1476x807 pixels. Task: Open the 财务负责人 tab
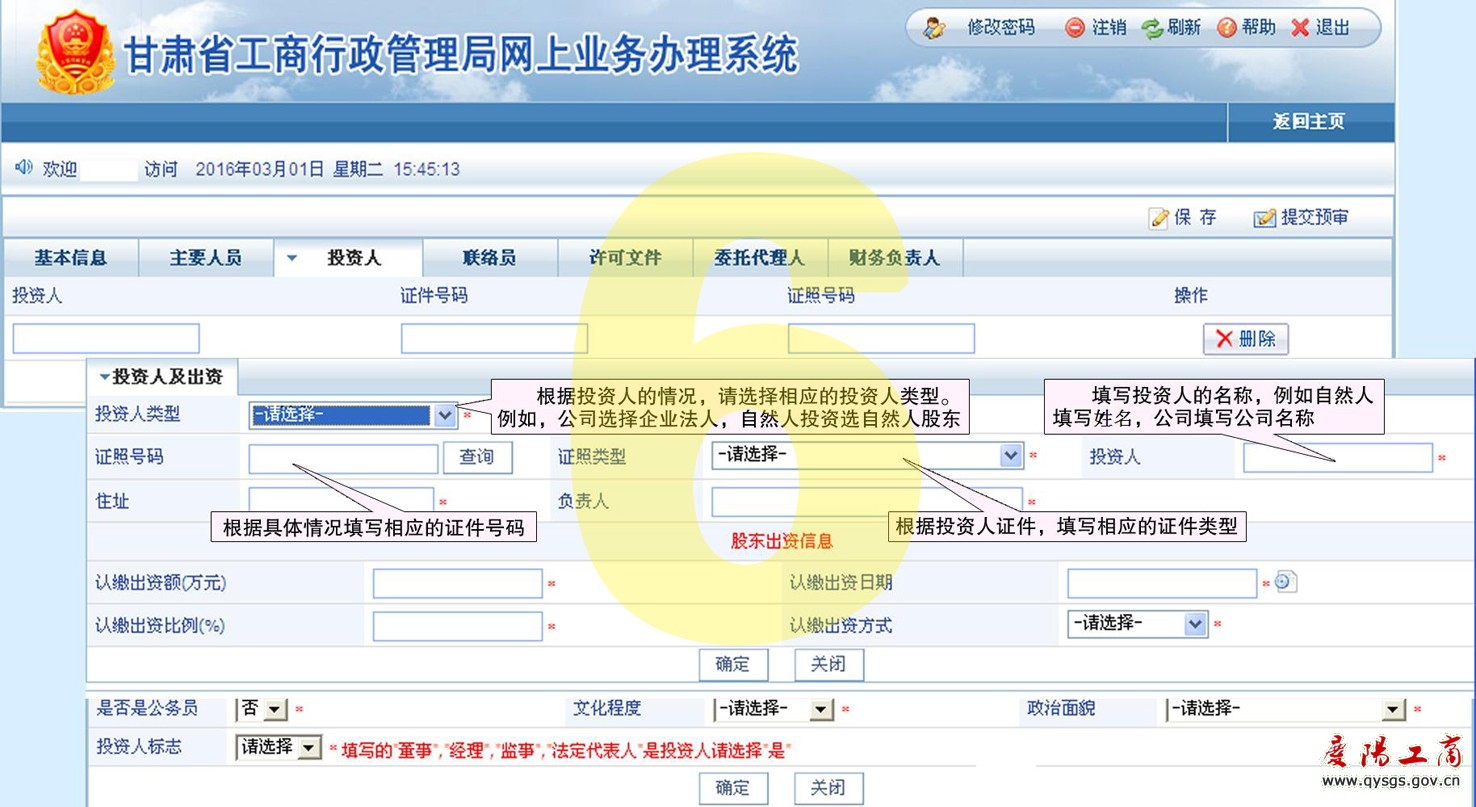(894, 258)
